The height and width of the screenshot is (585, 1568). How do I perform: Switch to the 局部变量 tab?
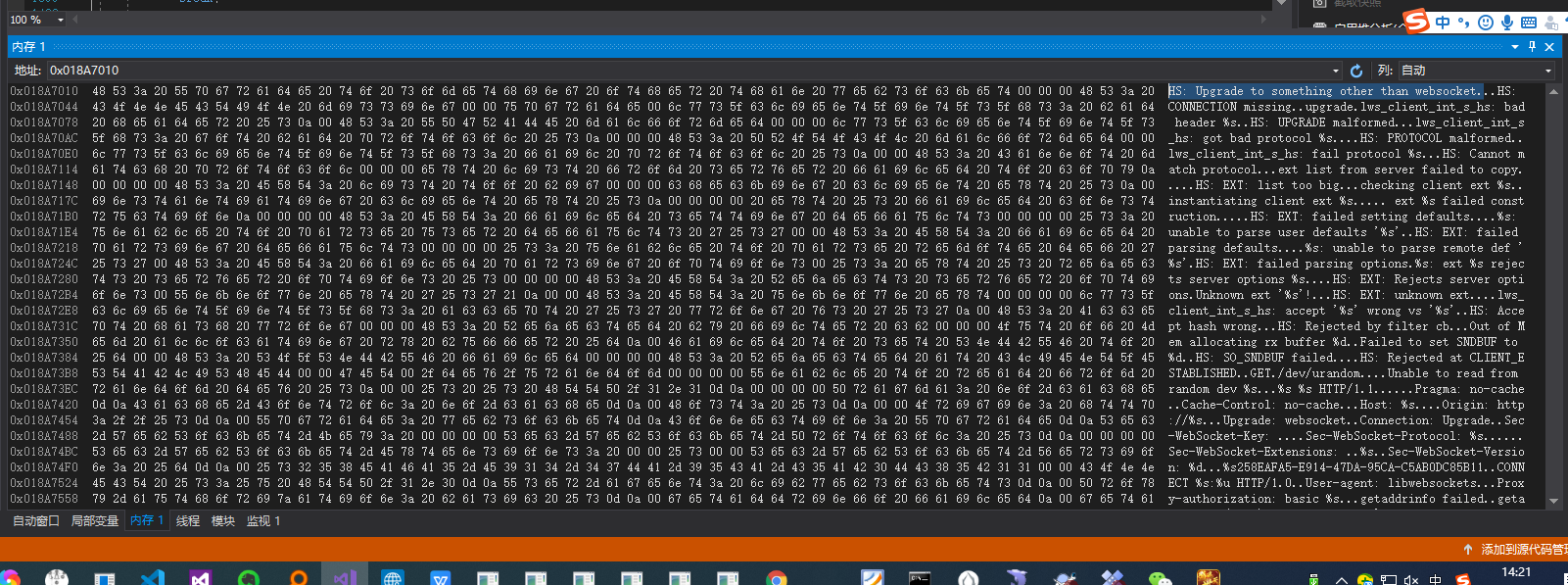[x=95, y=521]
